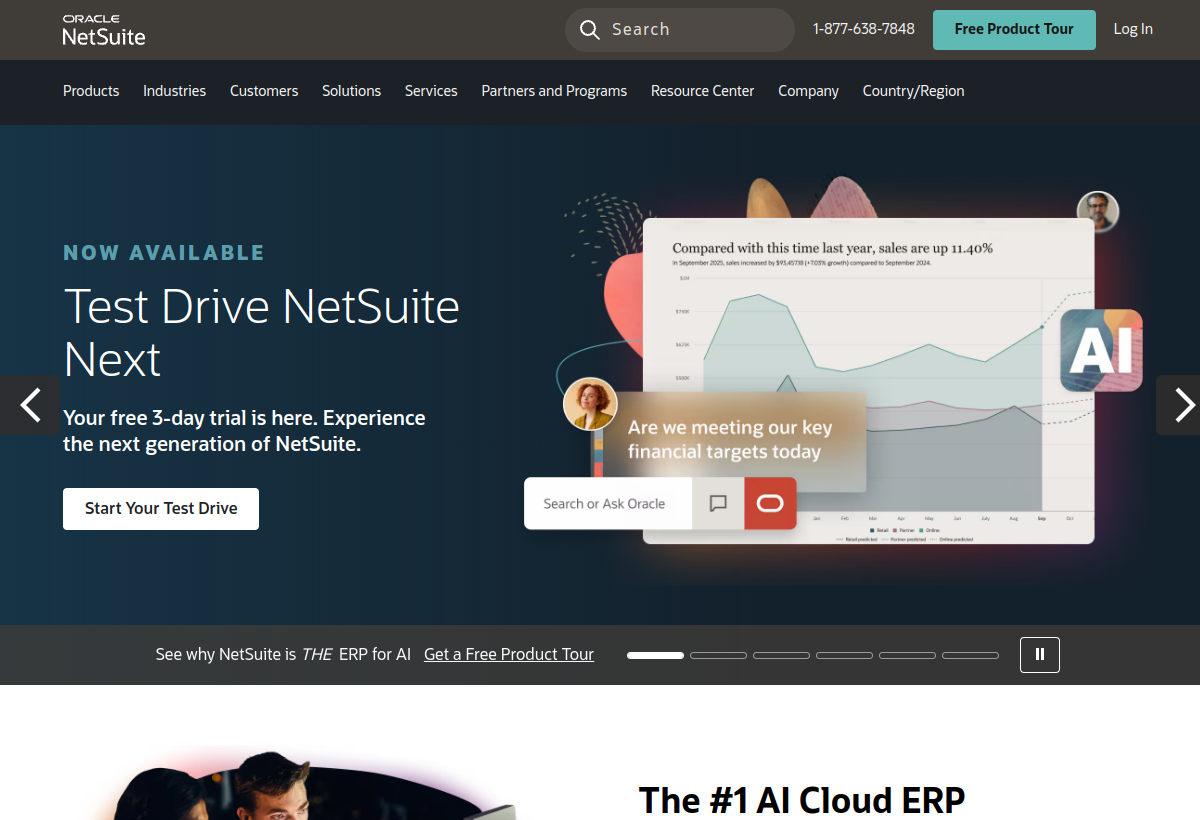Open the Services menu
Screen dimensions: 1200x820
tap(431, 91)
